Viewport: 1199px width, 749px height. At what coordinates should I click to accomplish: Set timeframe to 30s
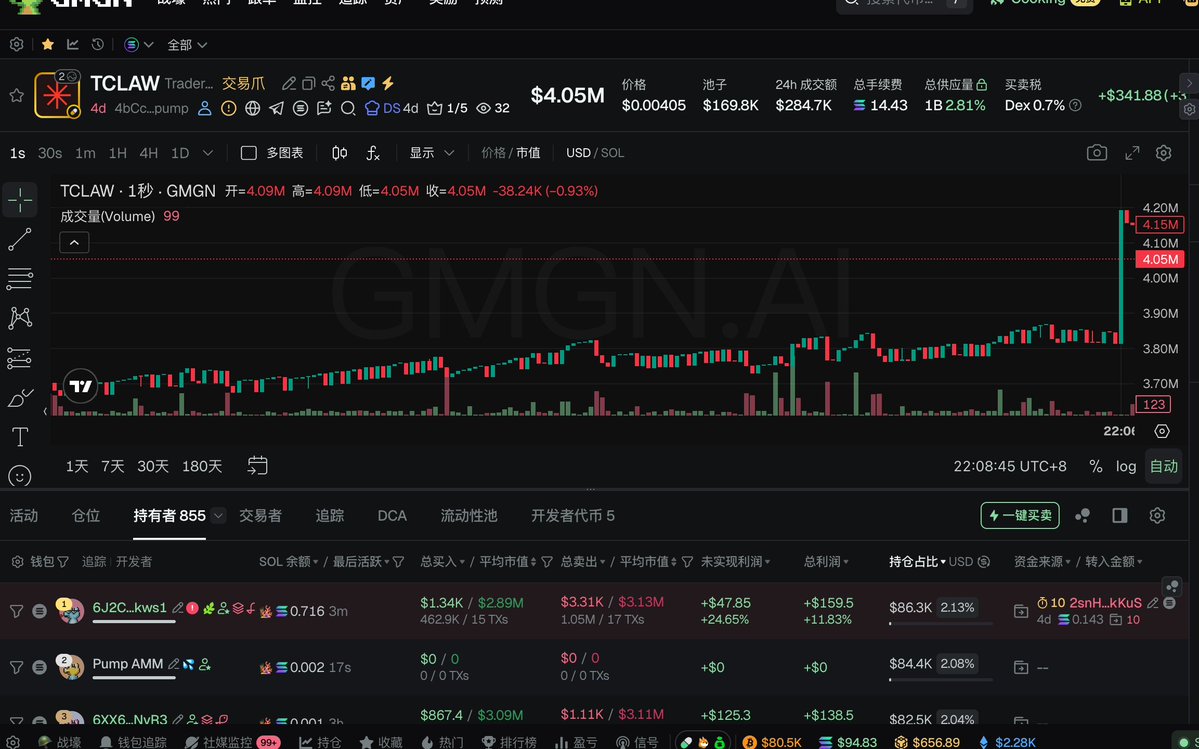pos(50,153)
